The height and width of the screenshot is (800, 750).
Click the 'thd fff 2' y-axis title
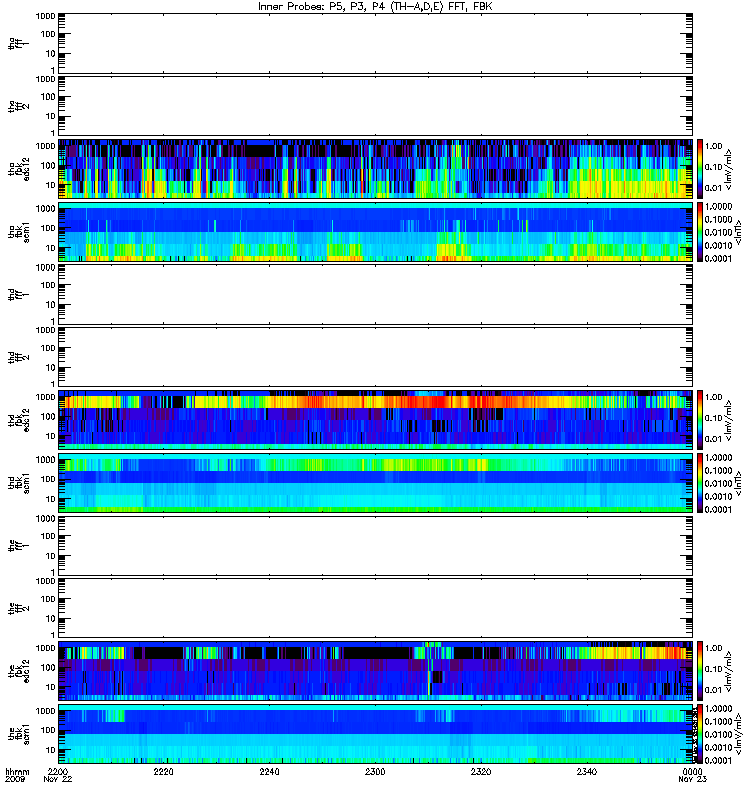(19, 357)
